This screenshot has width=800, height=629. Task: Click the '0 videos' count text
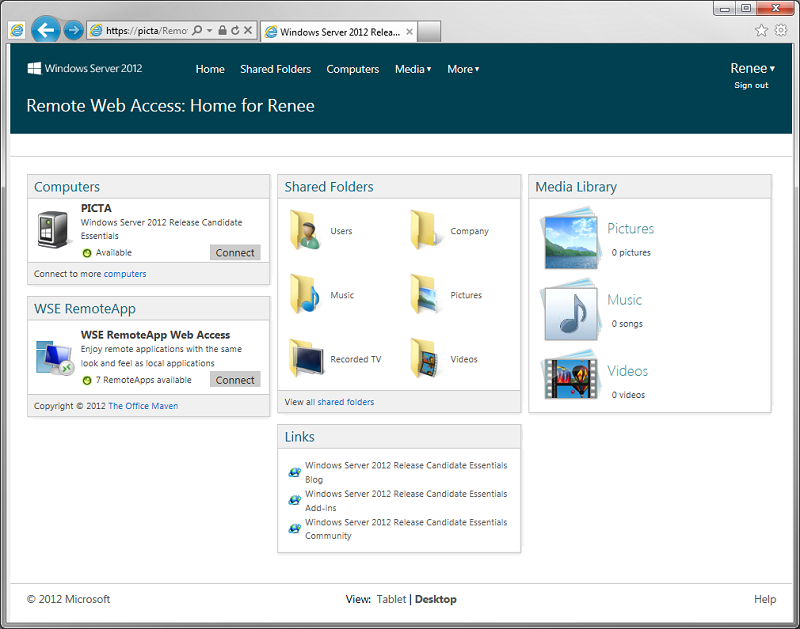pyautogui.click(x=628, y=395)
